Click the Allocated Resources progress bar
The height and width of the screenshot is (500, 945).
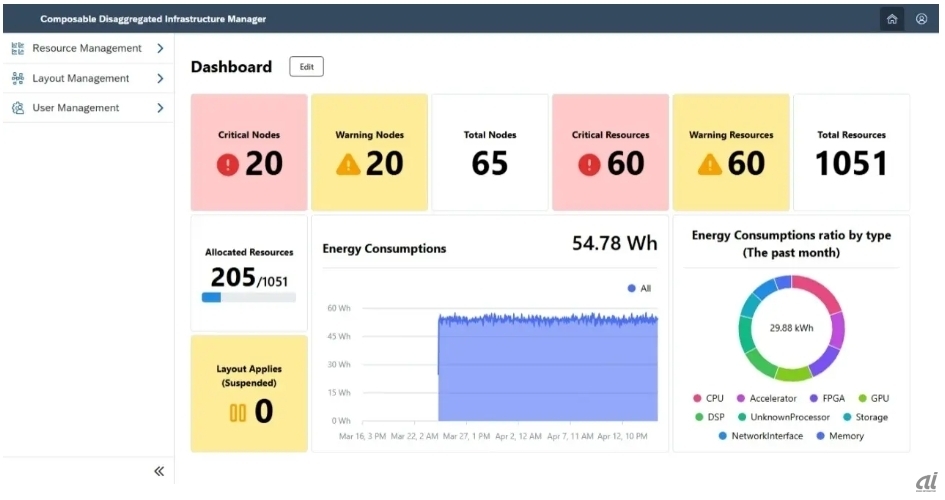(x=248, y=297)
